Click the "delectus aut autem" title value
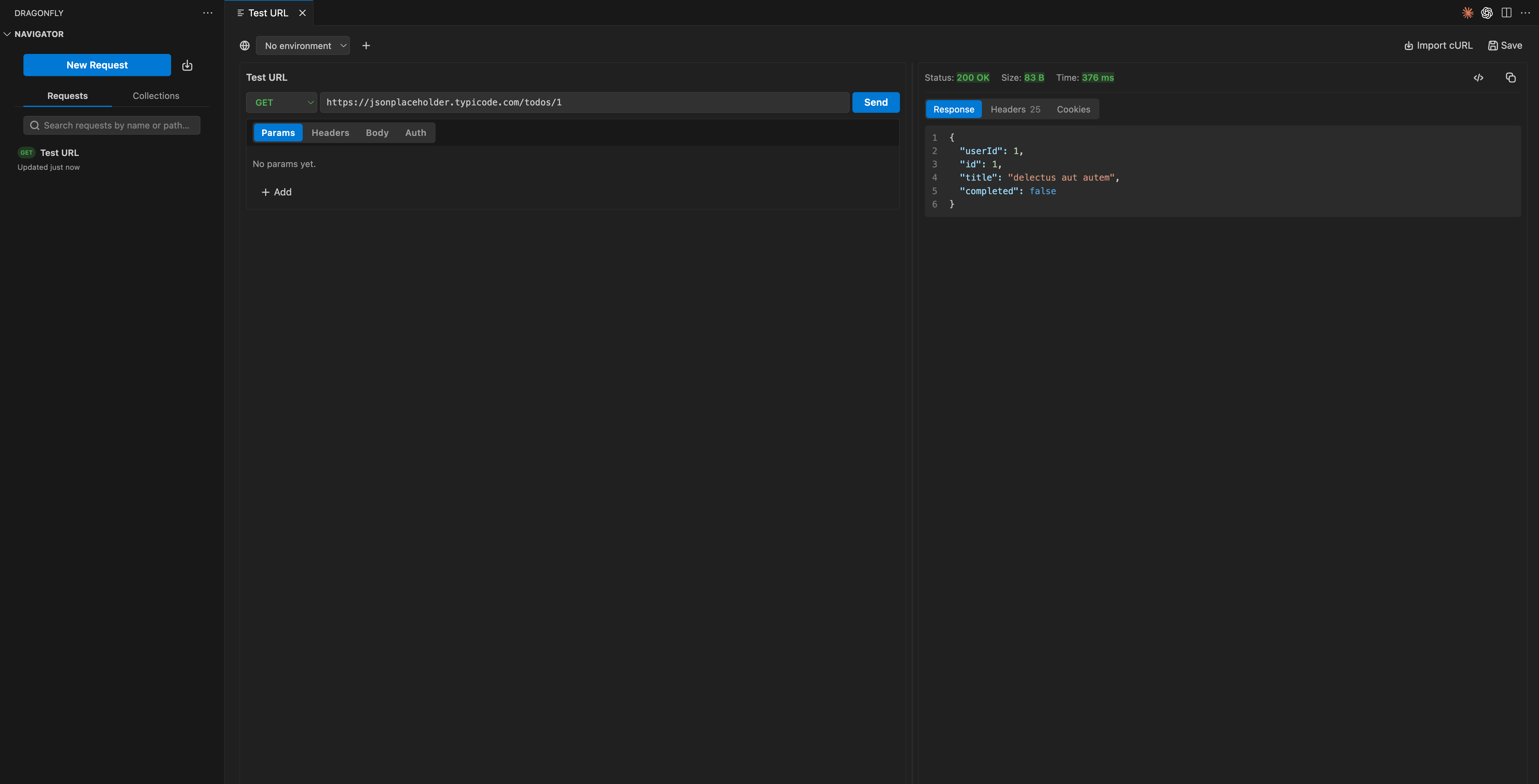 tap(1061, 177)
